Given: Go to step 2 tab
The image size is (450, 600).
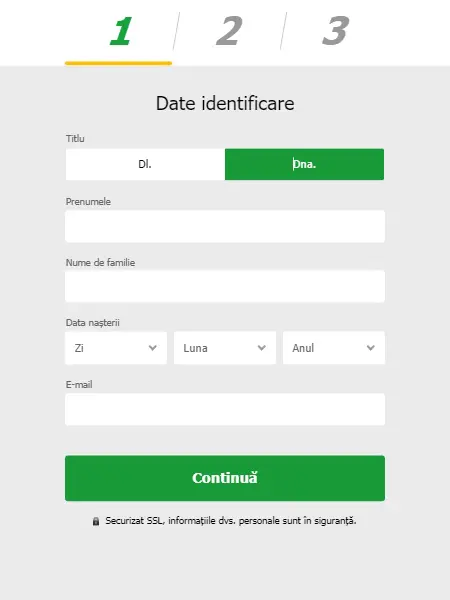Looking at the screenshot, I should click(x=229, y=31).
